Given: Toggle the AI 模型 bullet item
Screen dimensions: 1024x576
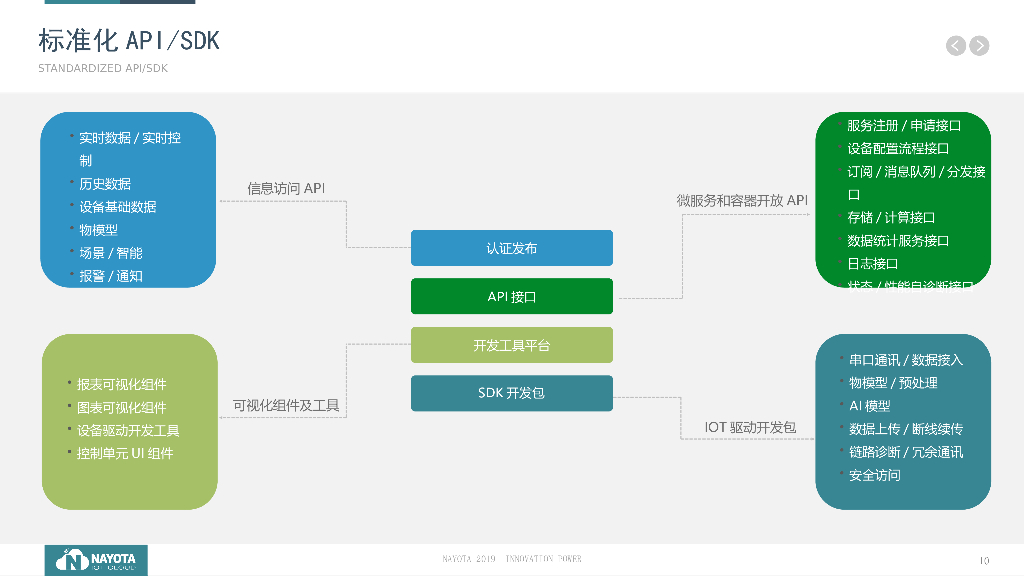Looking at the screenshot, I should (x=870, y=404).
